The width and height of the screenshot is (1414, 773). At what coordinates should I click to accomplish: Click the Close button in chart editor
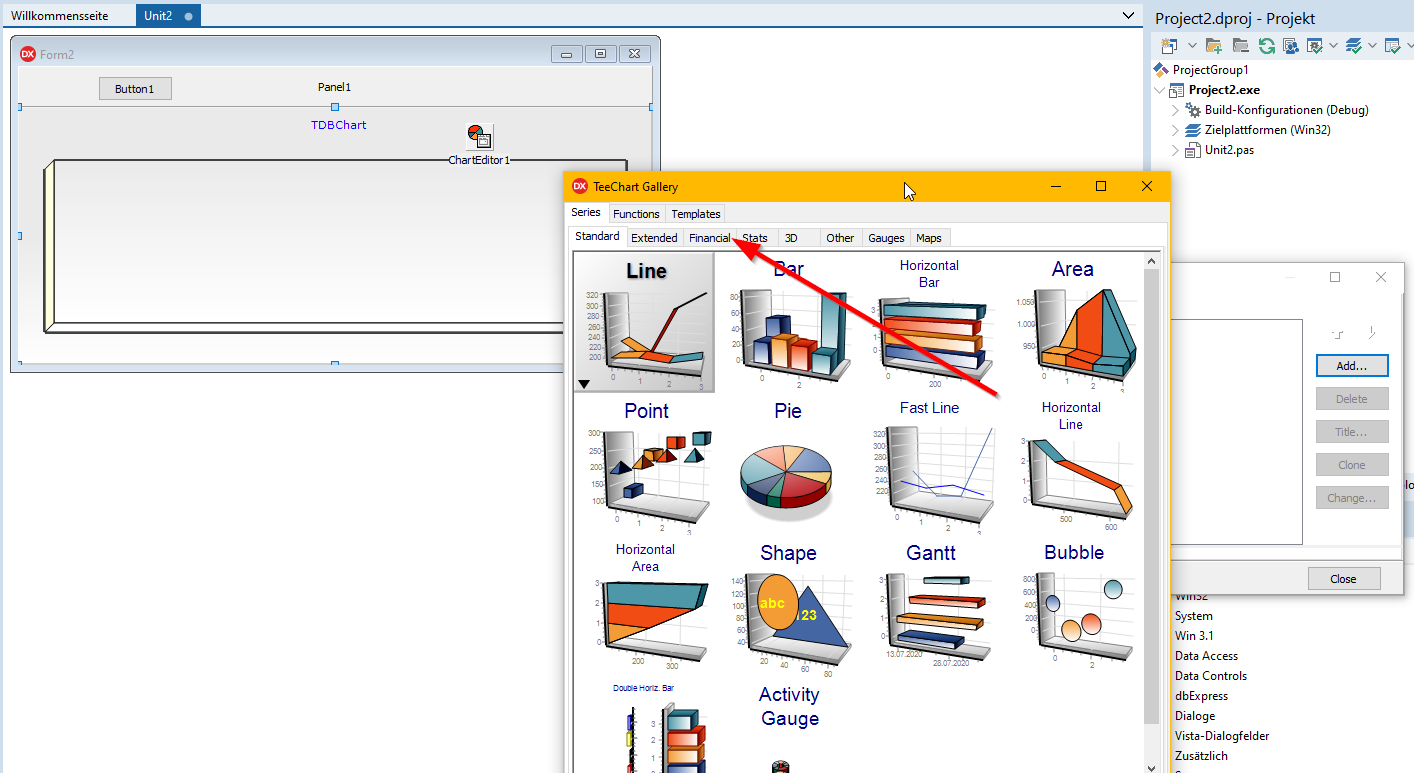(x=1343, y=579)
